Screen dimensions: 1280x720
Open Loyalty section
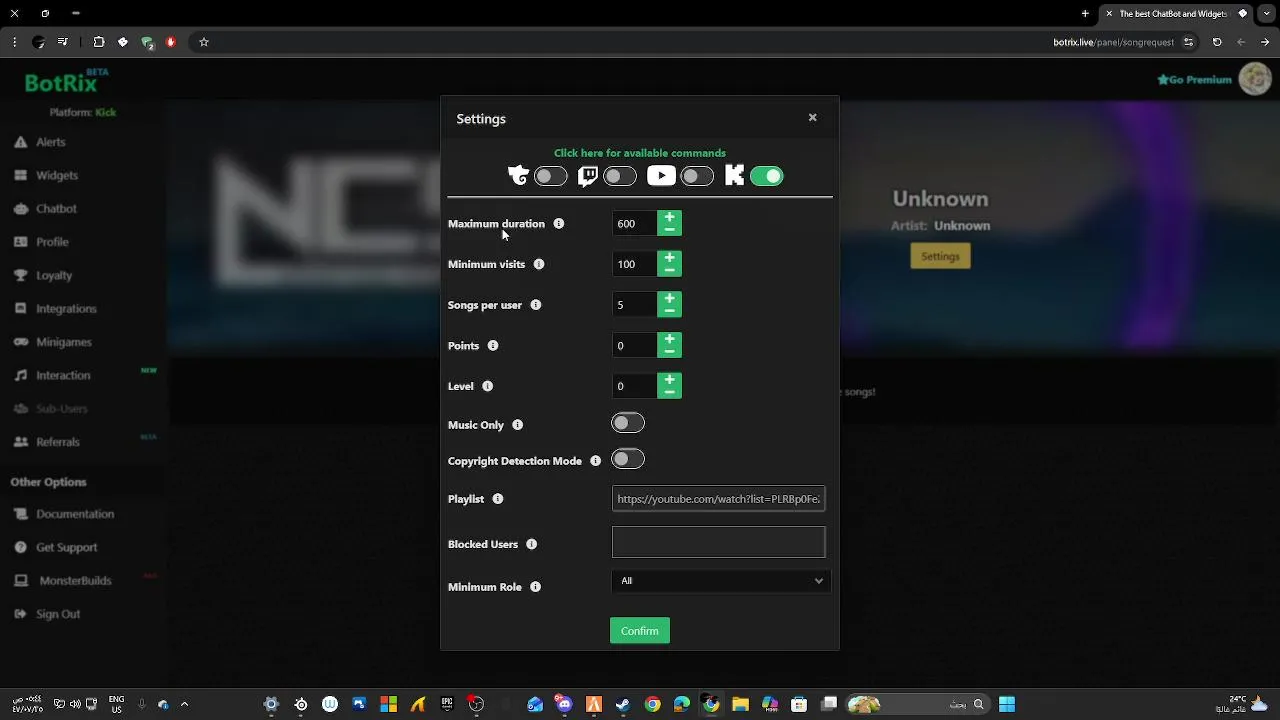[43, 275]
